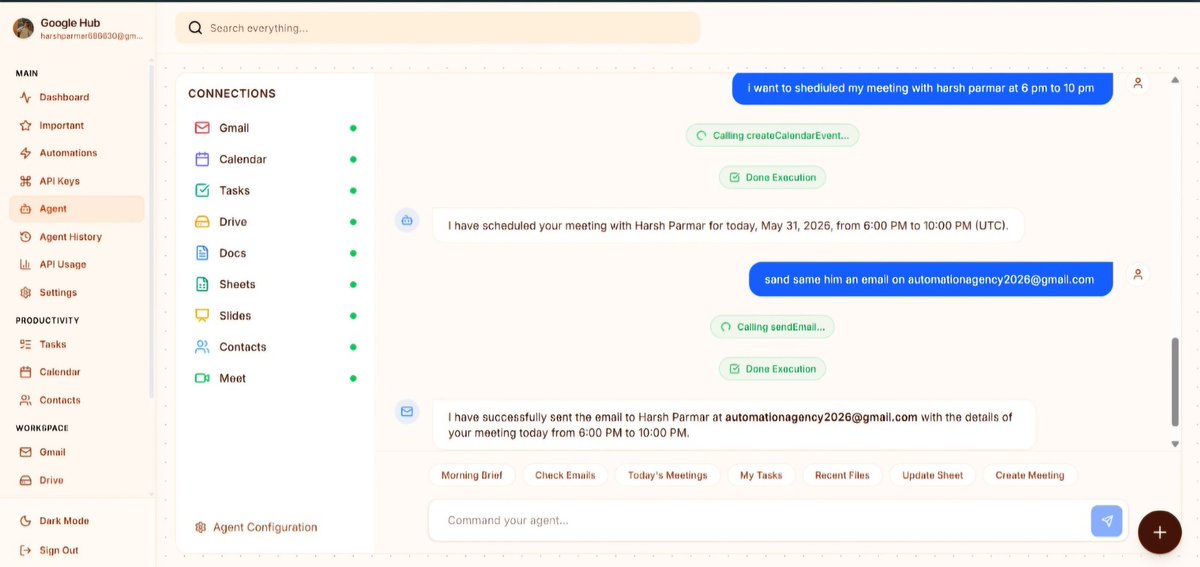The width and height of the screenshot is (1200, 567).
Task: Click the bot avatar beside scheduled message
Action: (407, 220)
